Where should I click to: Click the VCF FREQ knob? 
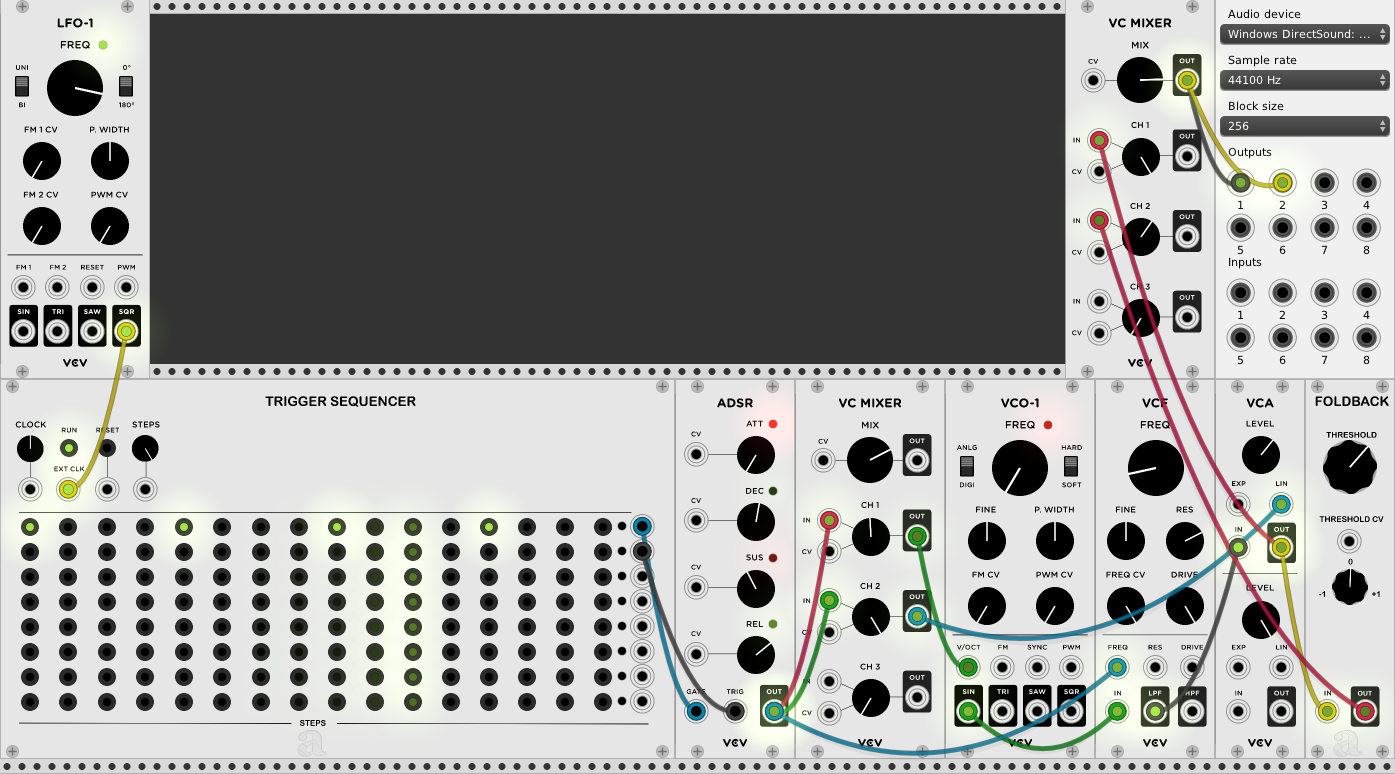pos(1155,468)
